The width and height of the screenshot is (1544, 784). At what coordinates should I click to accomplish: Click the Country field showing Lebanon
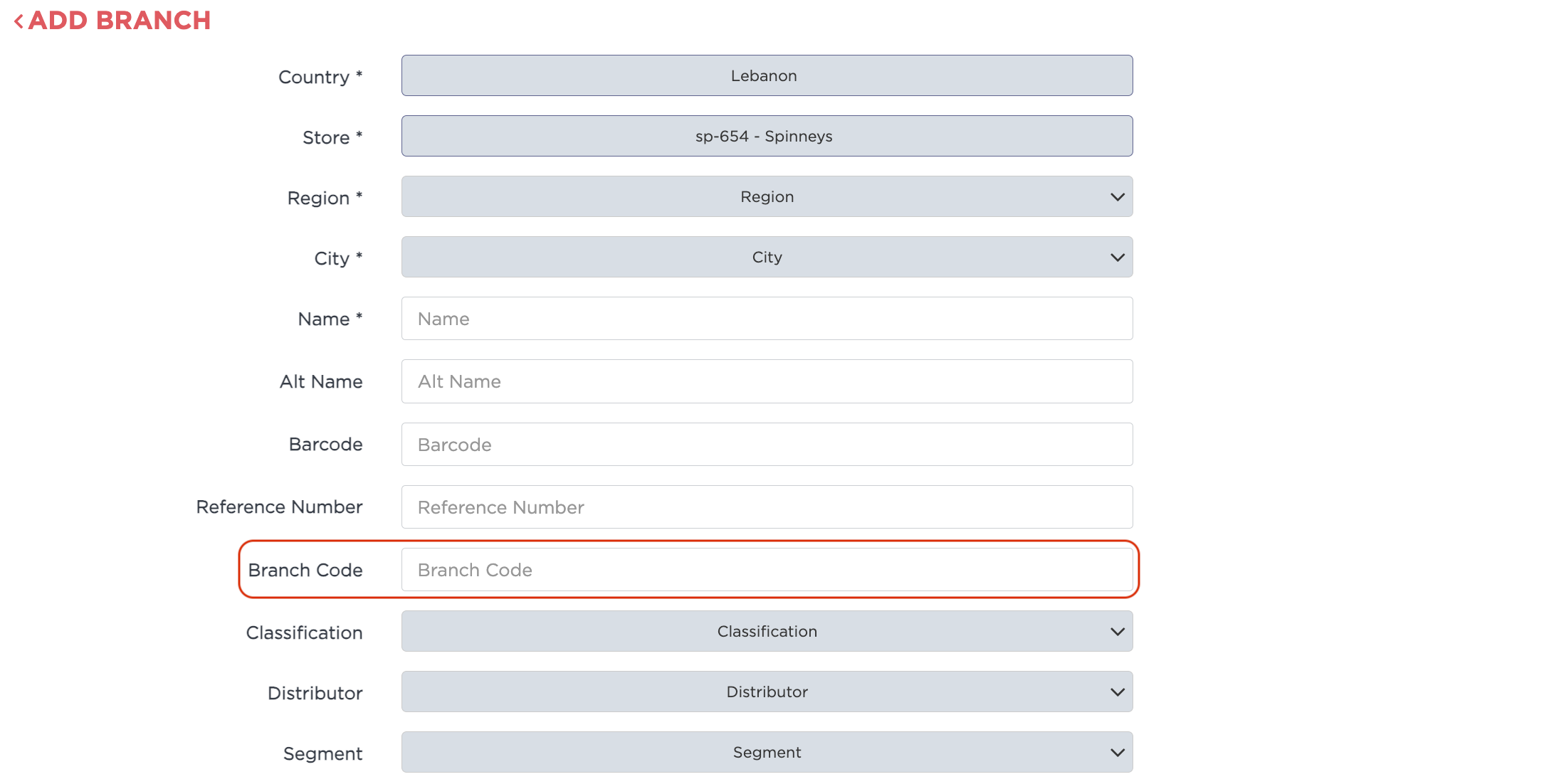766,76
